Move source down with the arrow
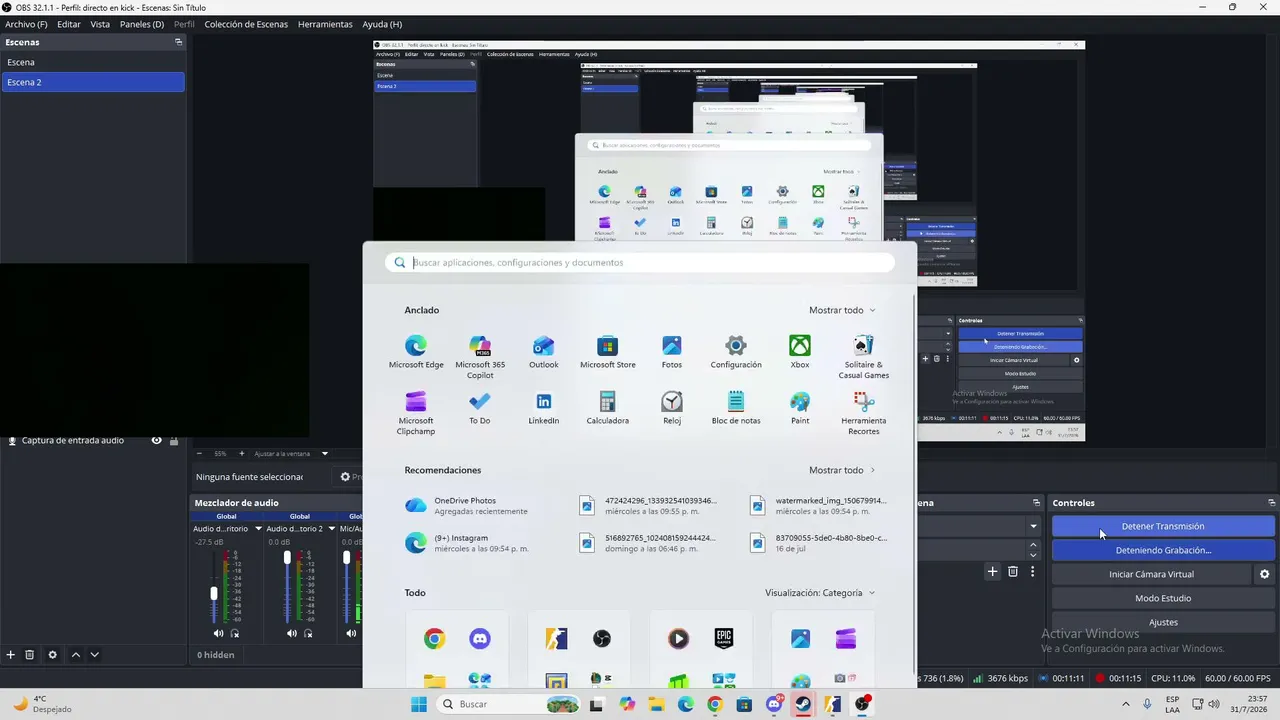Viewport: 1280px width, 720px height. (95, 655)
